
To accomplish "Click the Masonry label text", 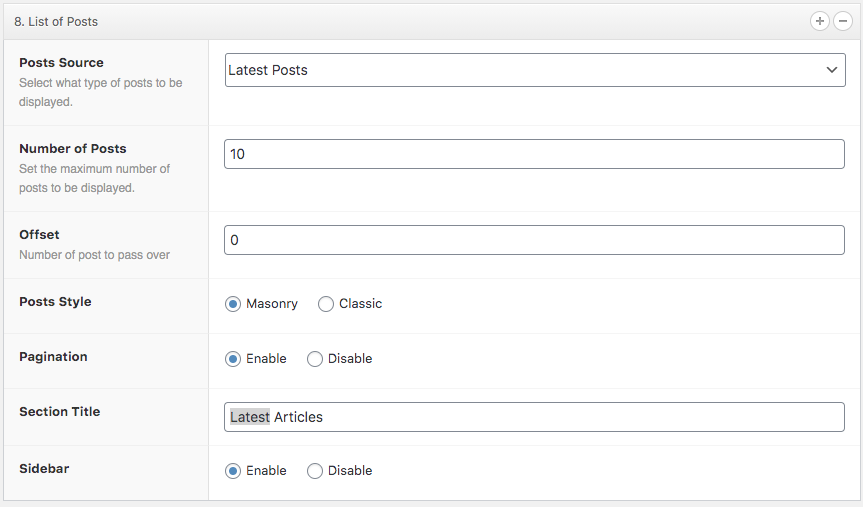I will pos(272,304).
